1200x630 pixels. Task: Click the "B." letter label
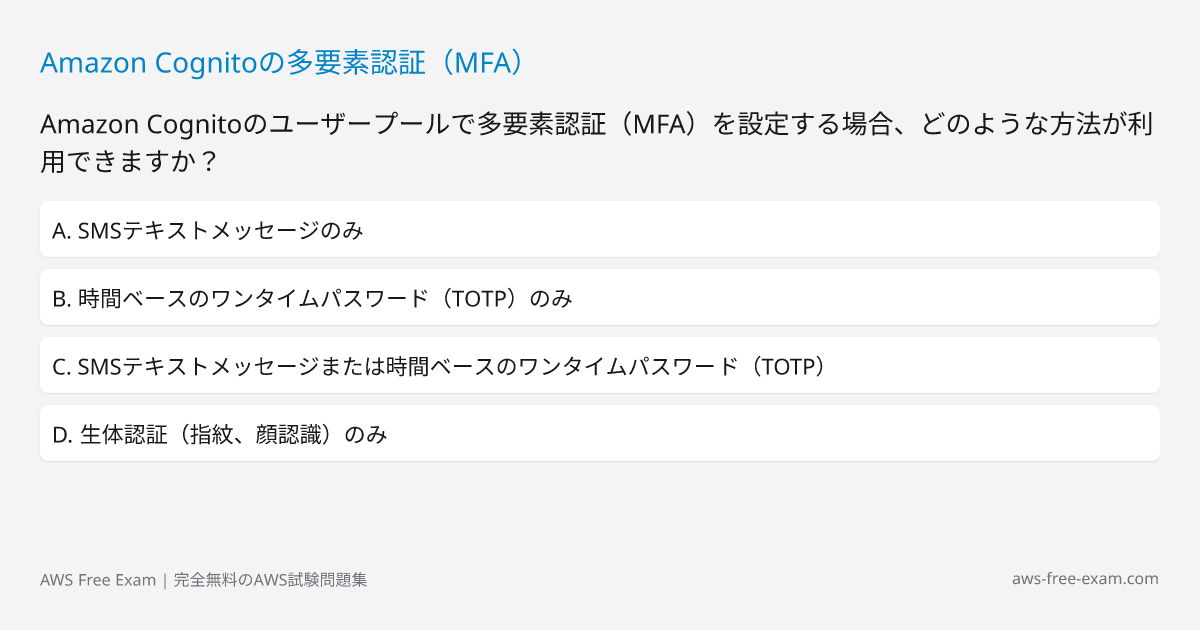coord(62,299)
